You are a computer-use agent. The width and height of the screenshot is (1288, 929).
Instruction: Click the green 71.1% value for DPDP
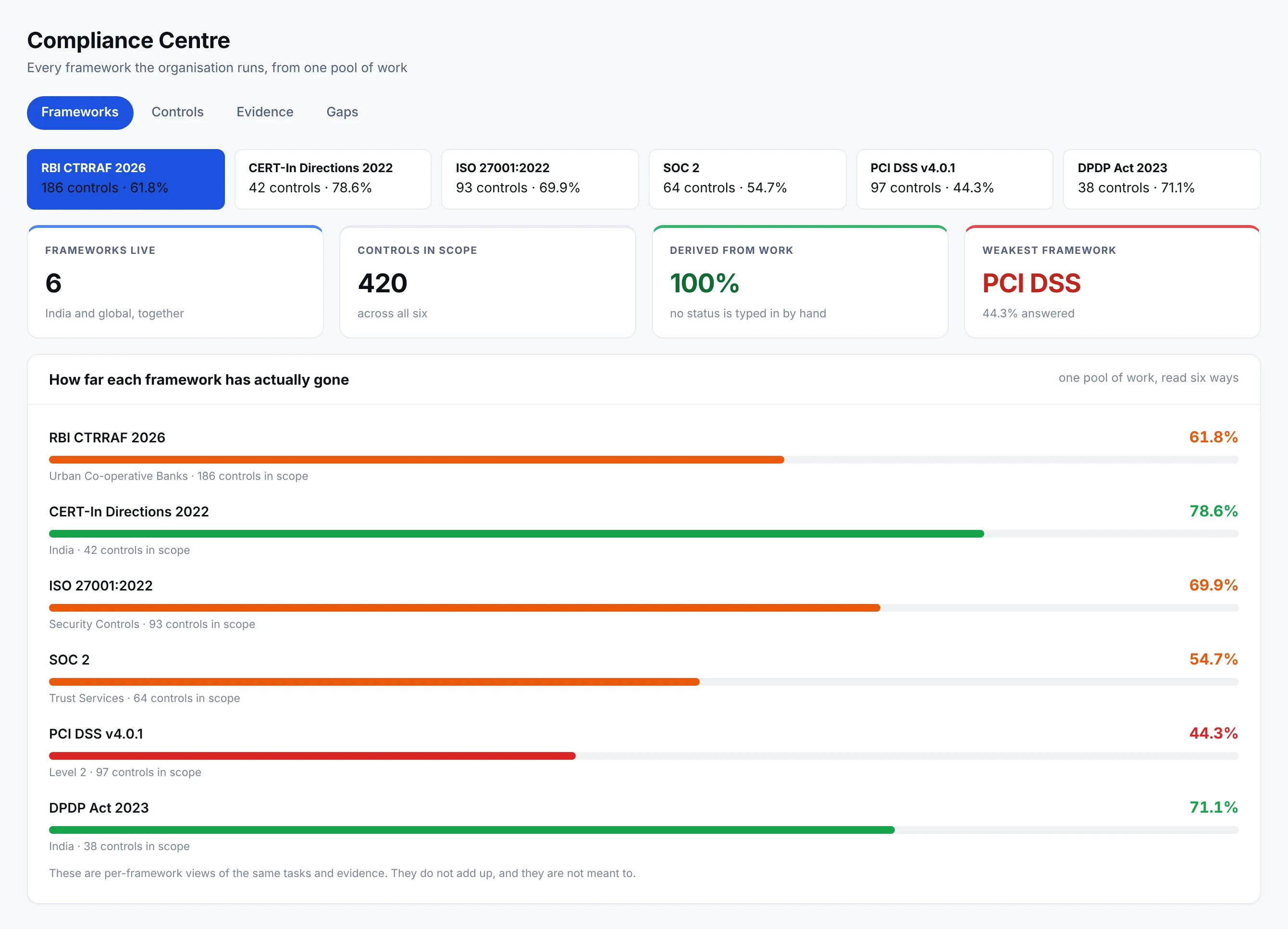(x=1214, y=807)
